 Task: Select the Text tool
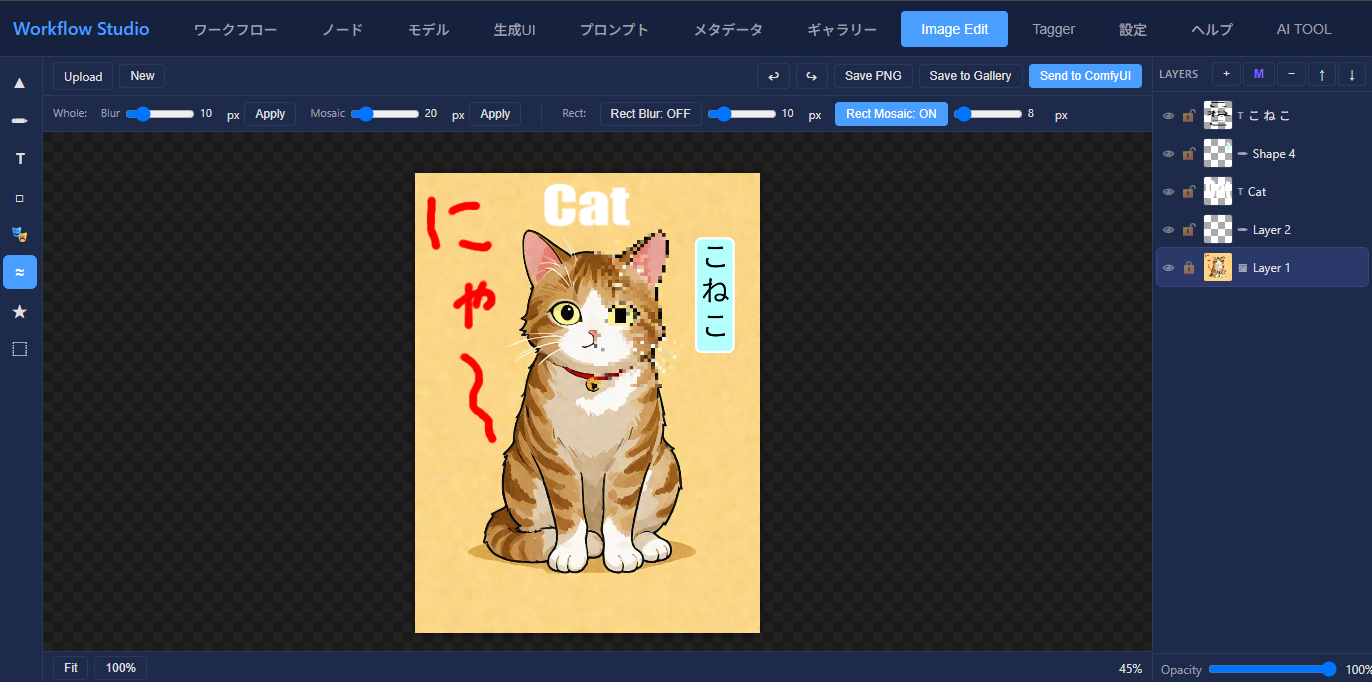click(x=20, y=158)
